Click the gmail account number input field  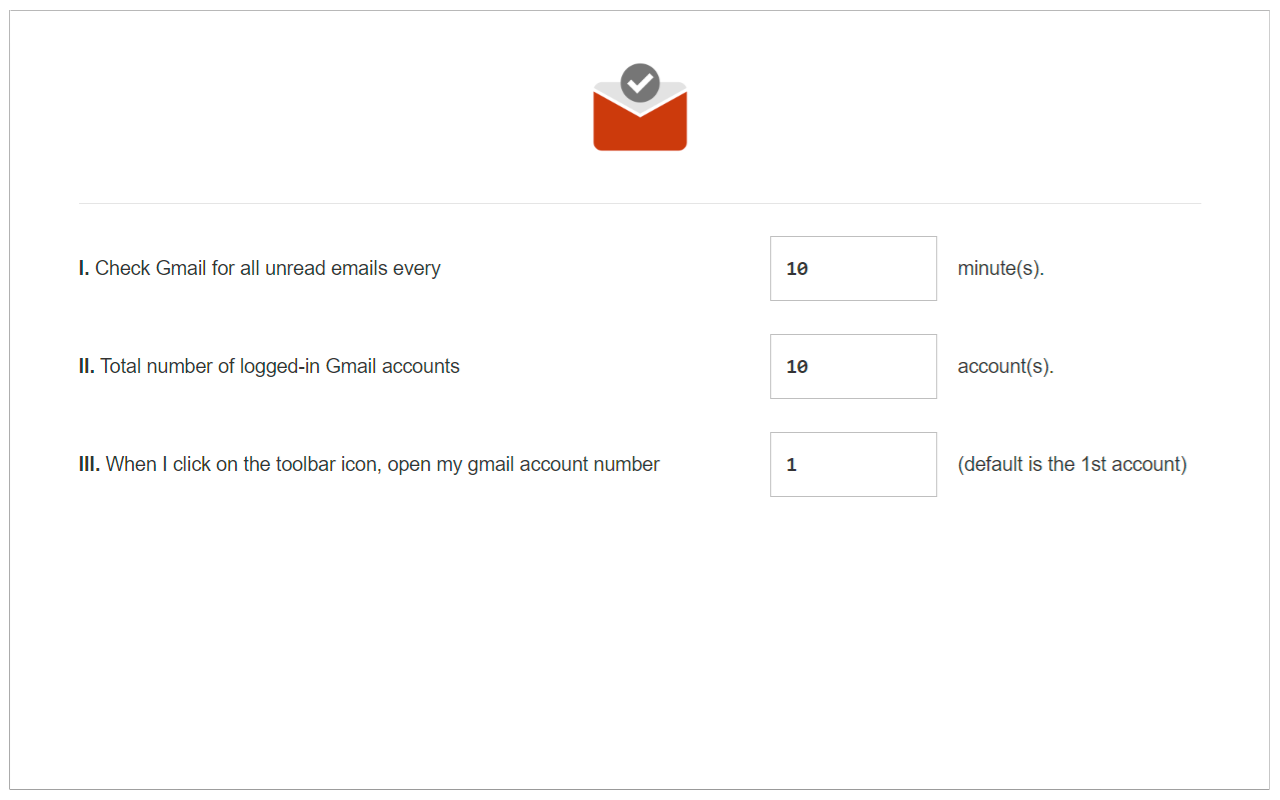[853, 464]
